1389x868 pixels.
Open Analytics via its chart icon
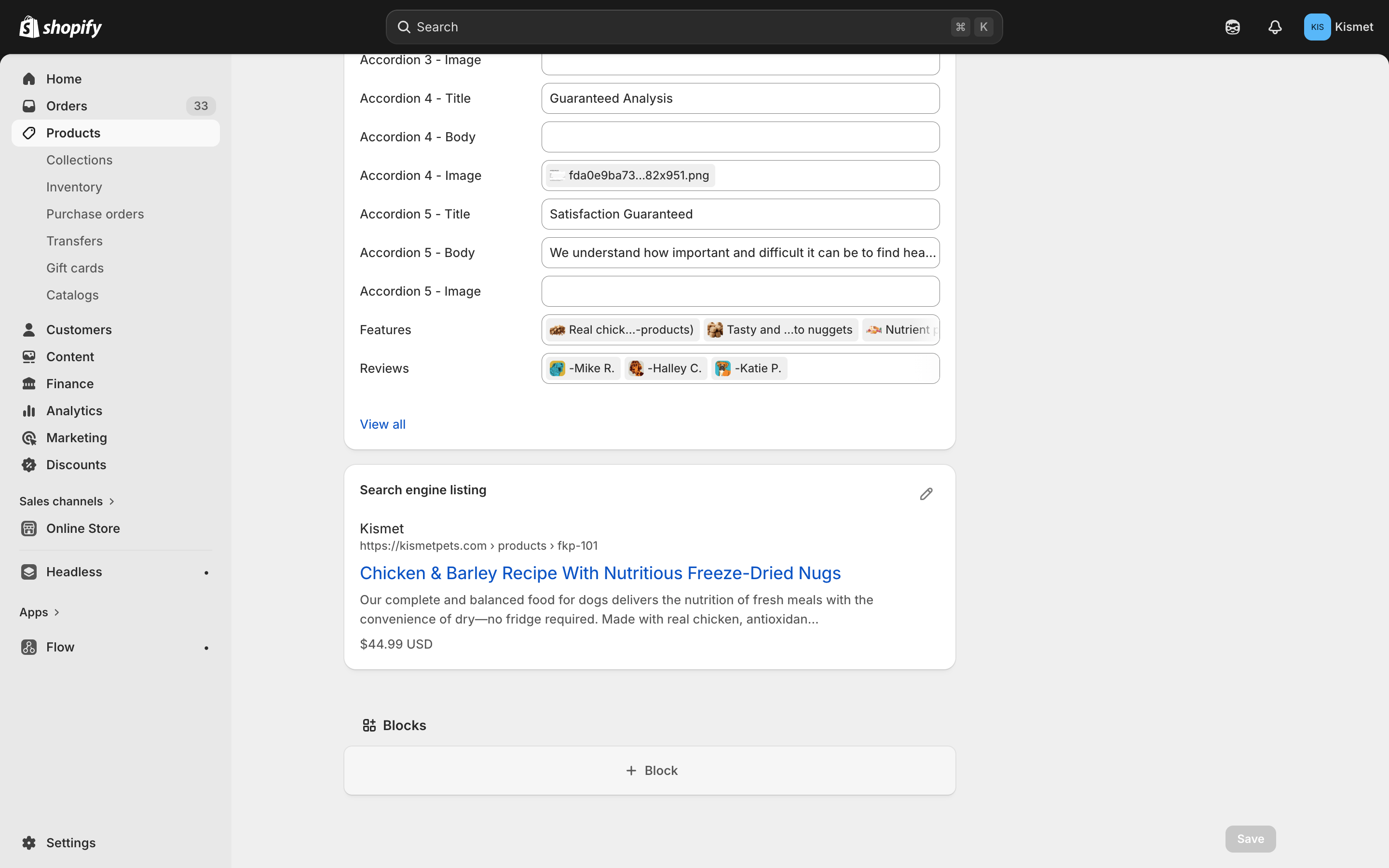[x=29, y=410]
